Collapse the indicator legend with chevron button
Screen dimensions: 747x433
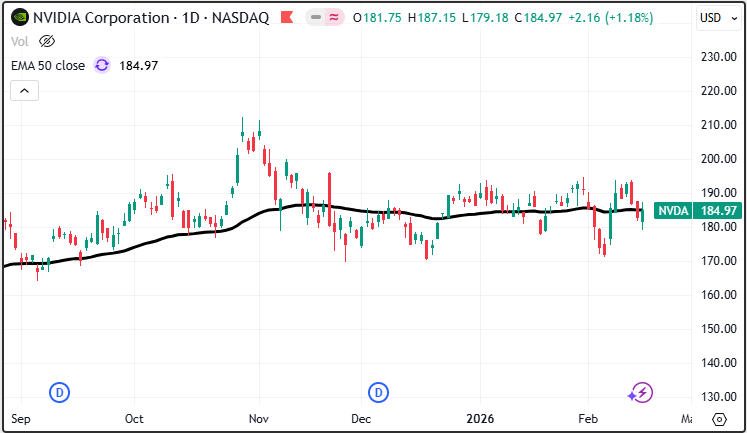24,91
